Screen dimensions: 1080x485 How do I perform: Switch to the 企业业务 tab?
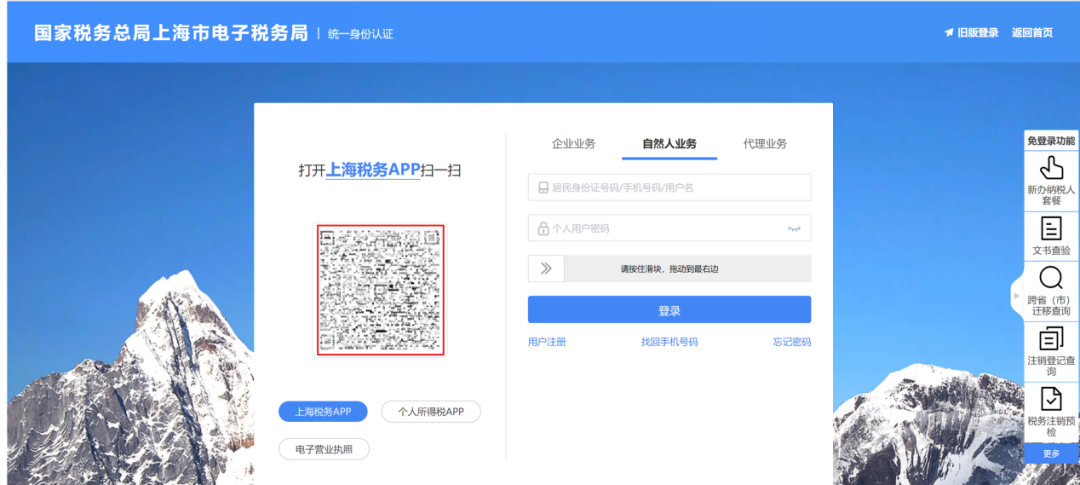pos(573,144)
